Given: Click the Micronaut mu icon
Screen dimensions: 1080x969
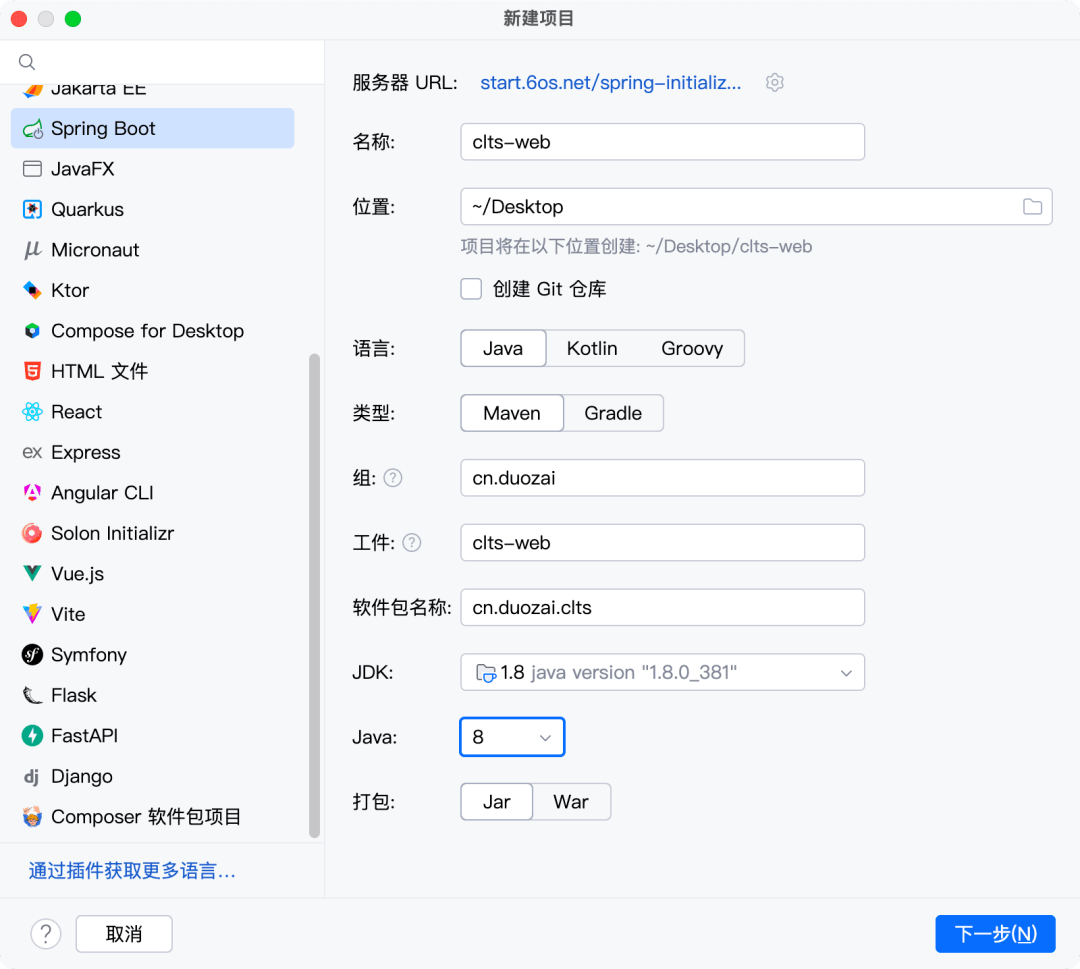Looking at the screenshot, I should tap(32, 250).
